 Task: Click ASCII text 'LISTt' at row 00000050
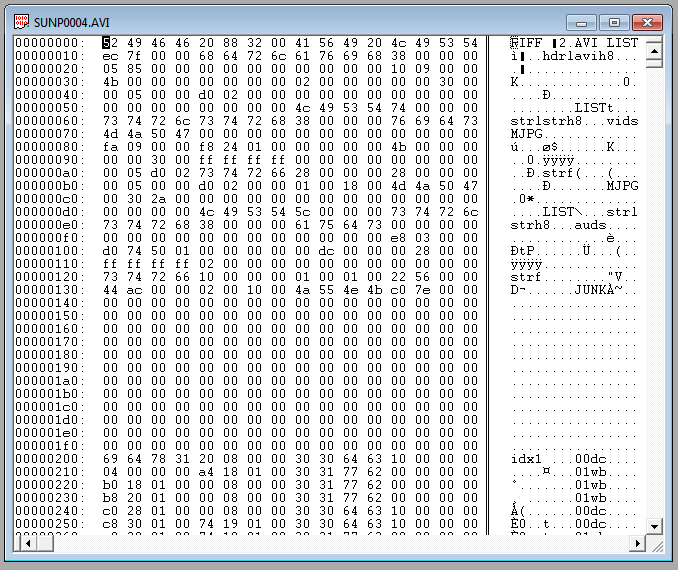pyautogui.click(x=594, y=107)
